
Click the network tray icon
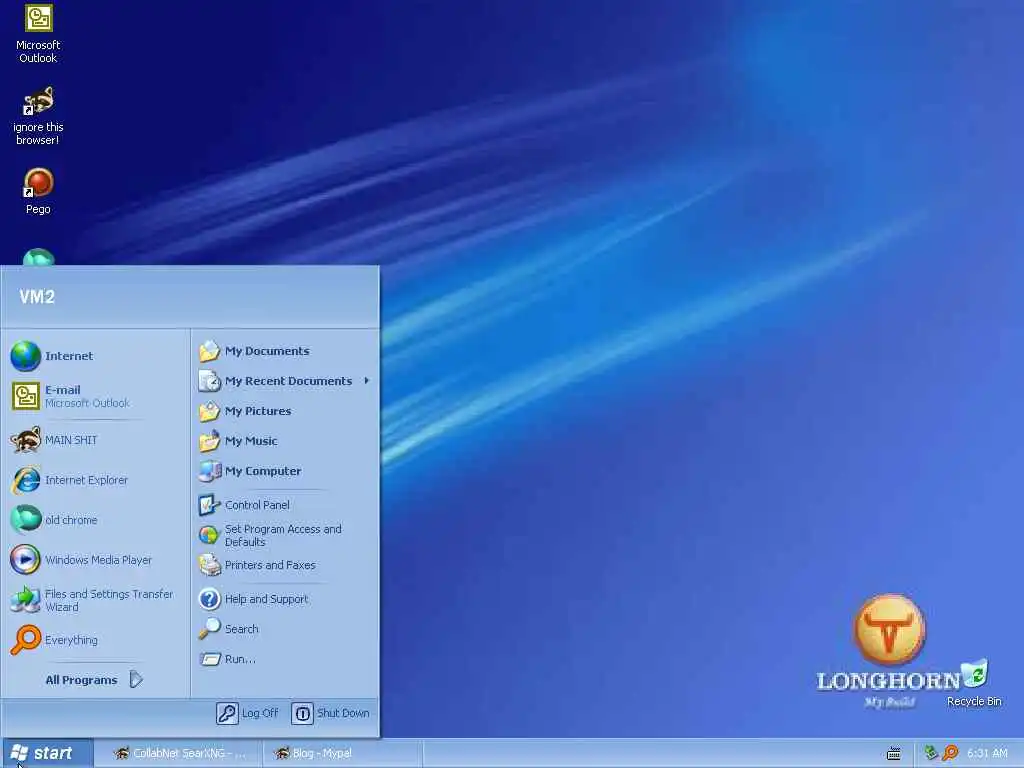[931, 753]
